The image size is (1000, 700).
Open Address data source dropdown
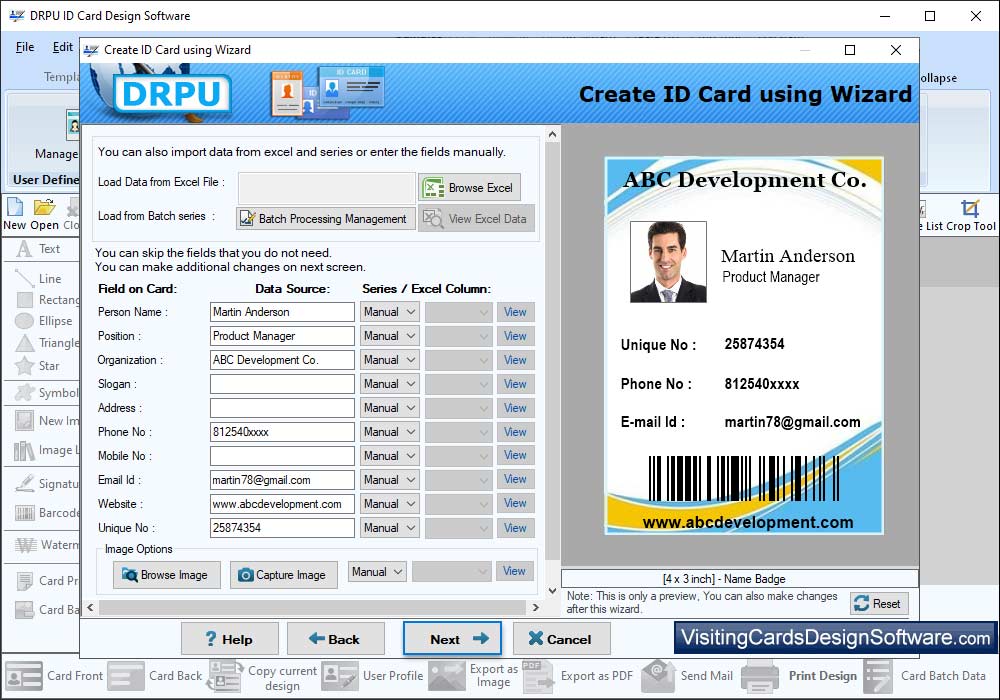tap(390, 408)
